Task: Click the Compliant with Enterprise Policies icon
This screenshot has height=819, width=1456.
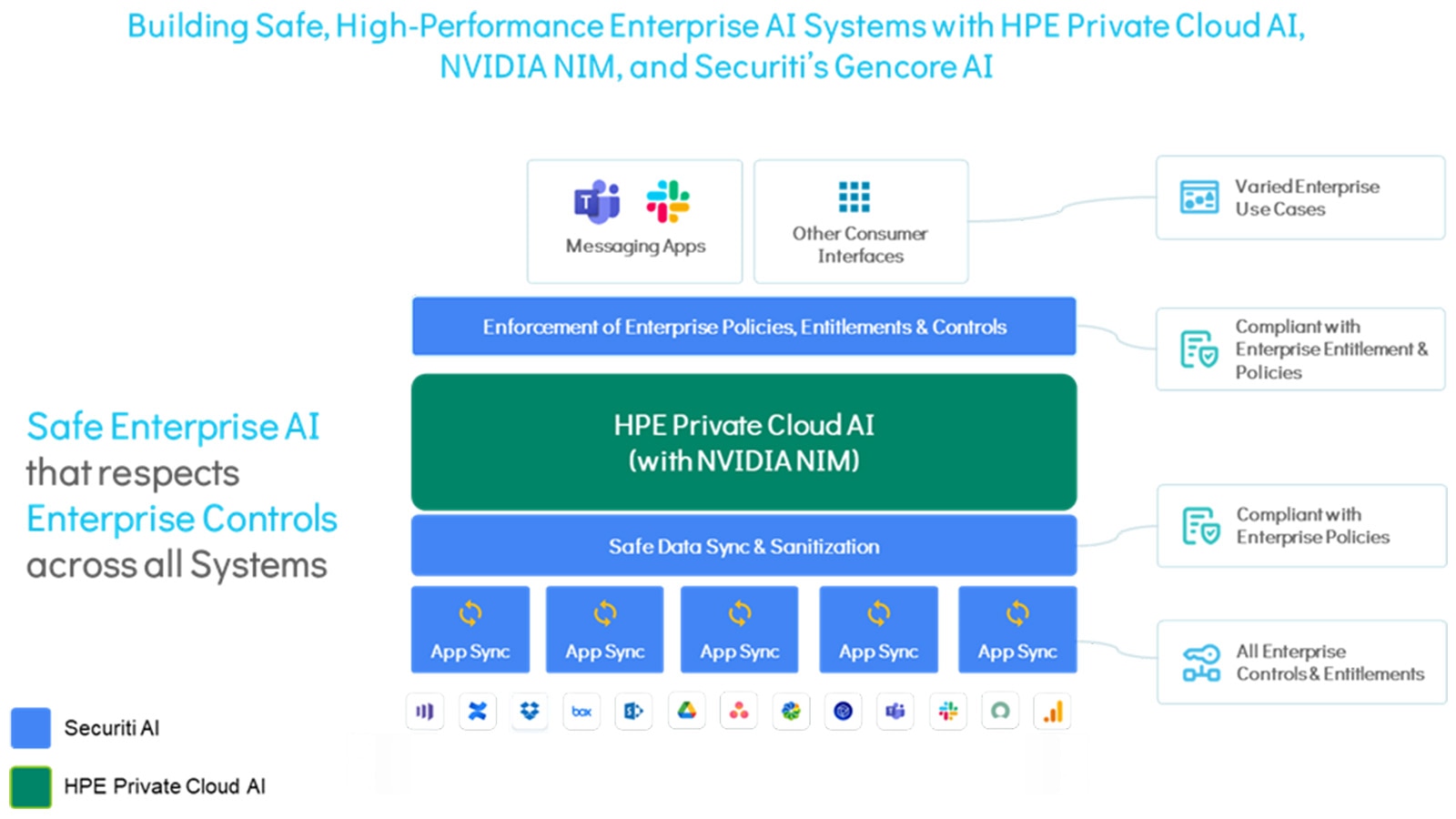Action: [1200, 526]
